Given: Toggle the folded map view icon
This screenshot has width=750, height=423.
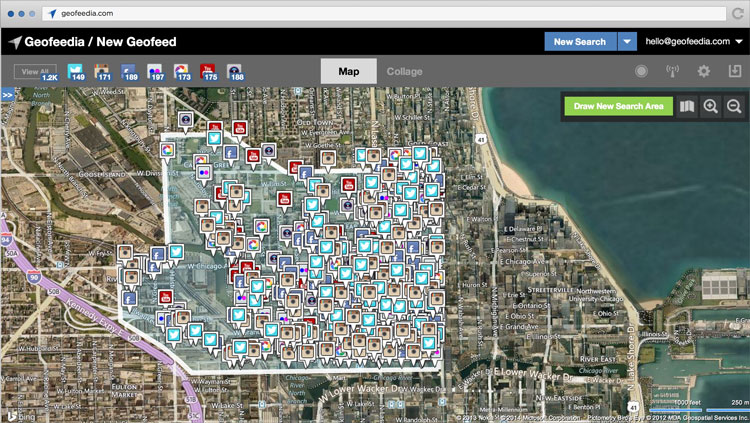Looking at the screenshot, I should (x=687, y=106).
